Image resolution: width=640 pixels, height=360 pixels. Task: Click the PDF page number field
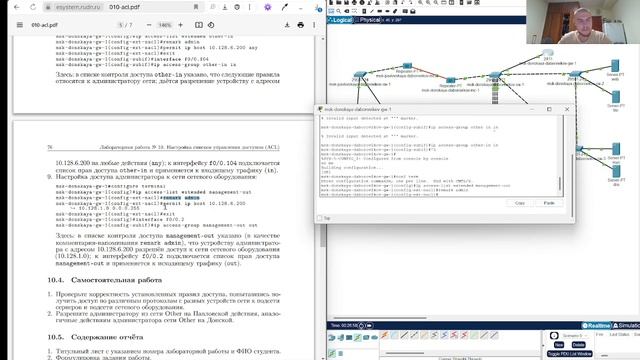[x=121, y=25]
